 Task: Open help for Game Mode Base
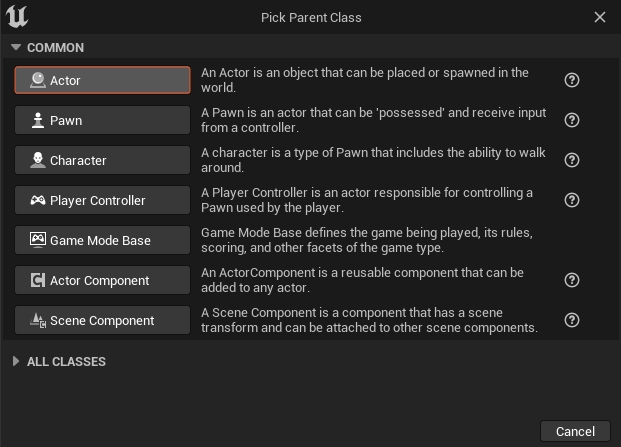point(572,240)
